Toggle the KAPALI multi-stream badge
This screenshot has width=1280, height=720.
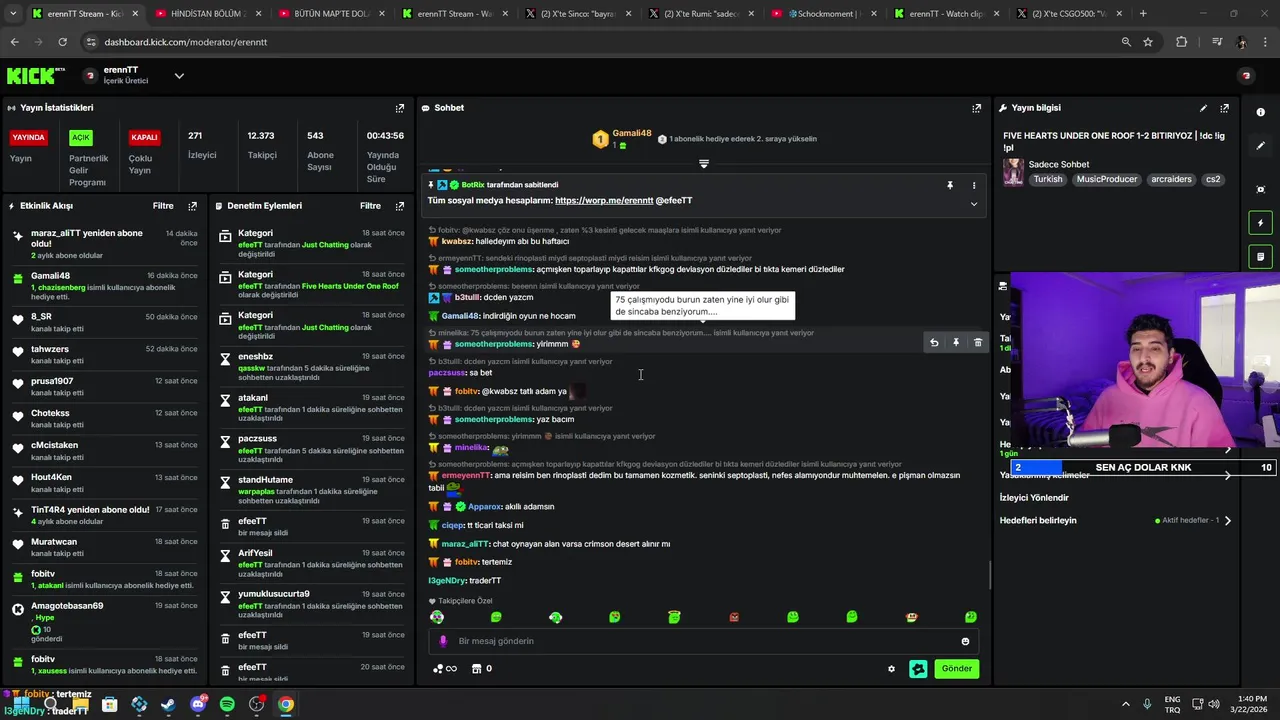tap(145, 138)
